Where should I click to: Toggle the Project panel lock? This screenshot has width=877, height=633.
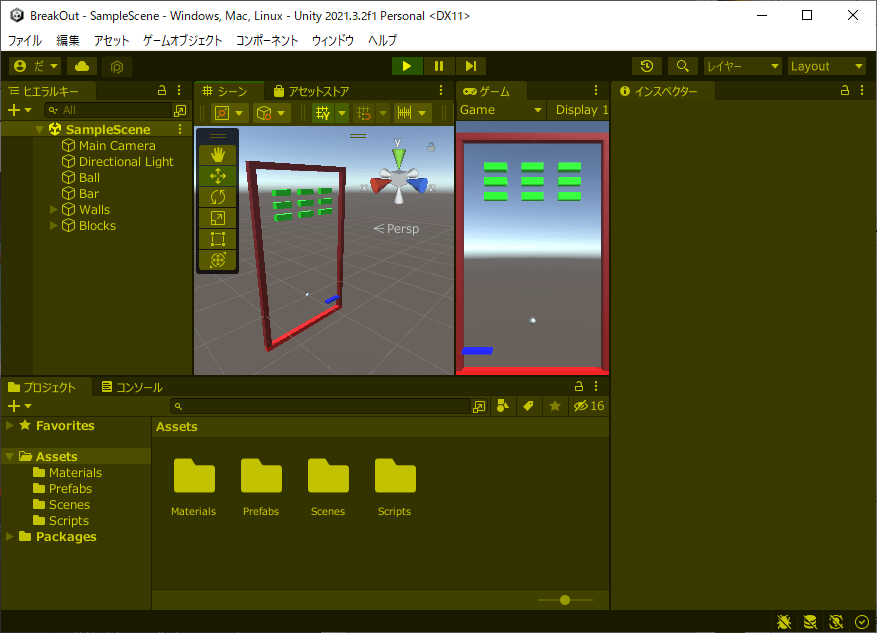point(579,386)
